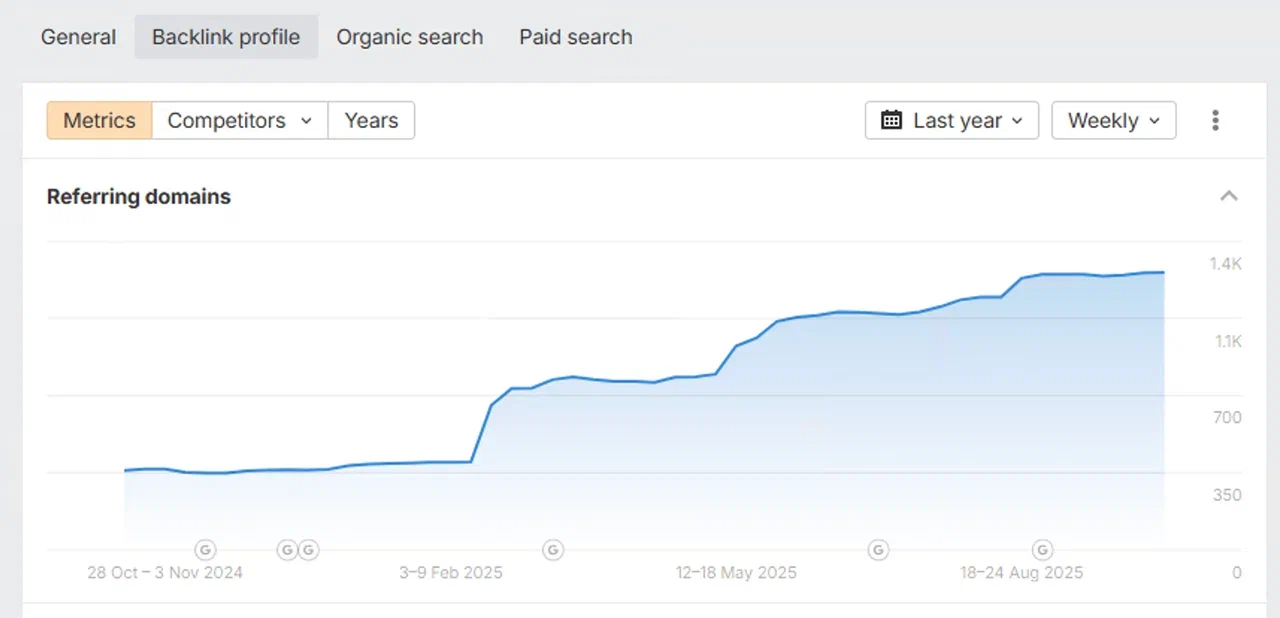Select the Backlink profile tab

(x=225, y=37)
